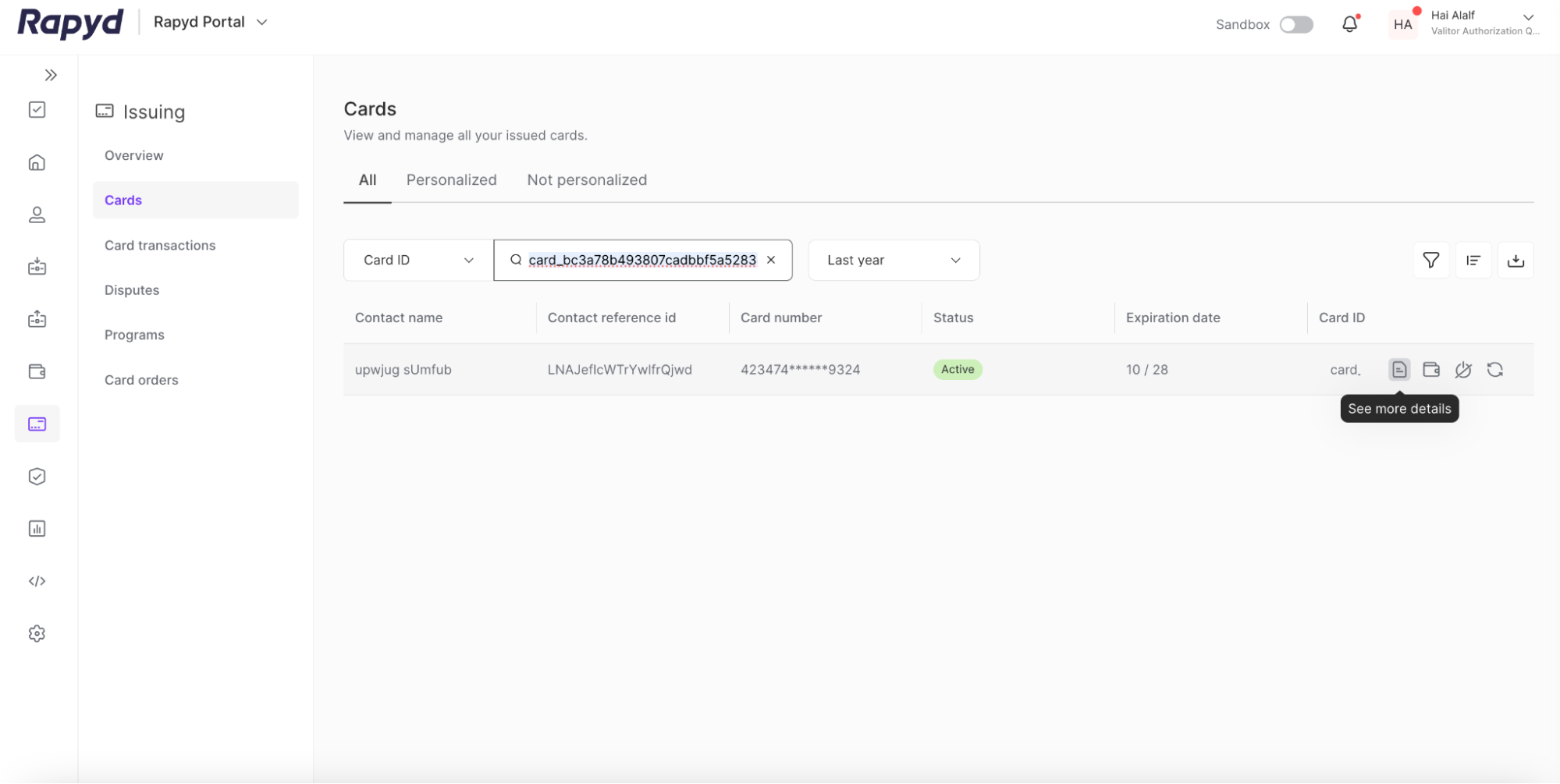
Task: Click the wallet icon on the card row
Action: pos(1431,370)
